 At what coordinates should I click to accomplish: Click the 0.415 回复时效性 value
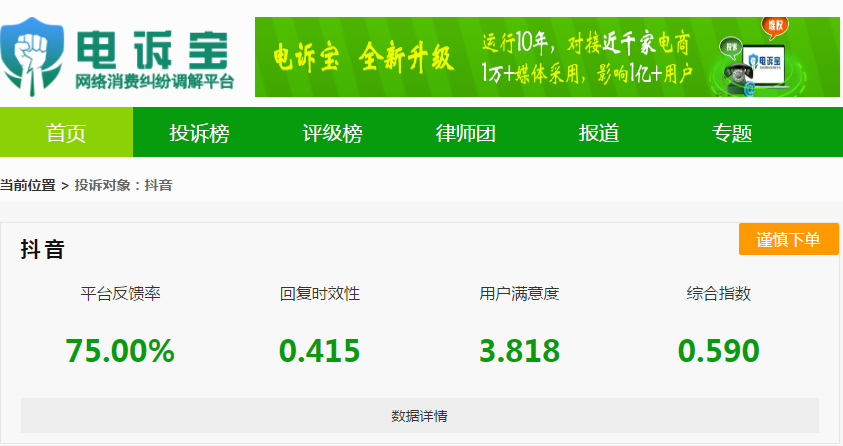[x=319, y=351]
